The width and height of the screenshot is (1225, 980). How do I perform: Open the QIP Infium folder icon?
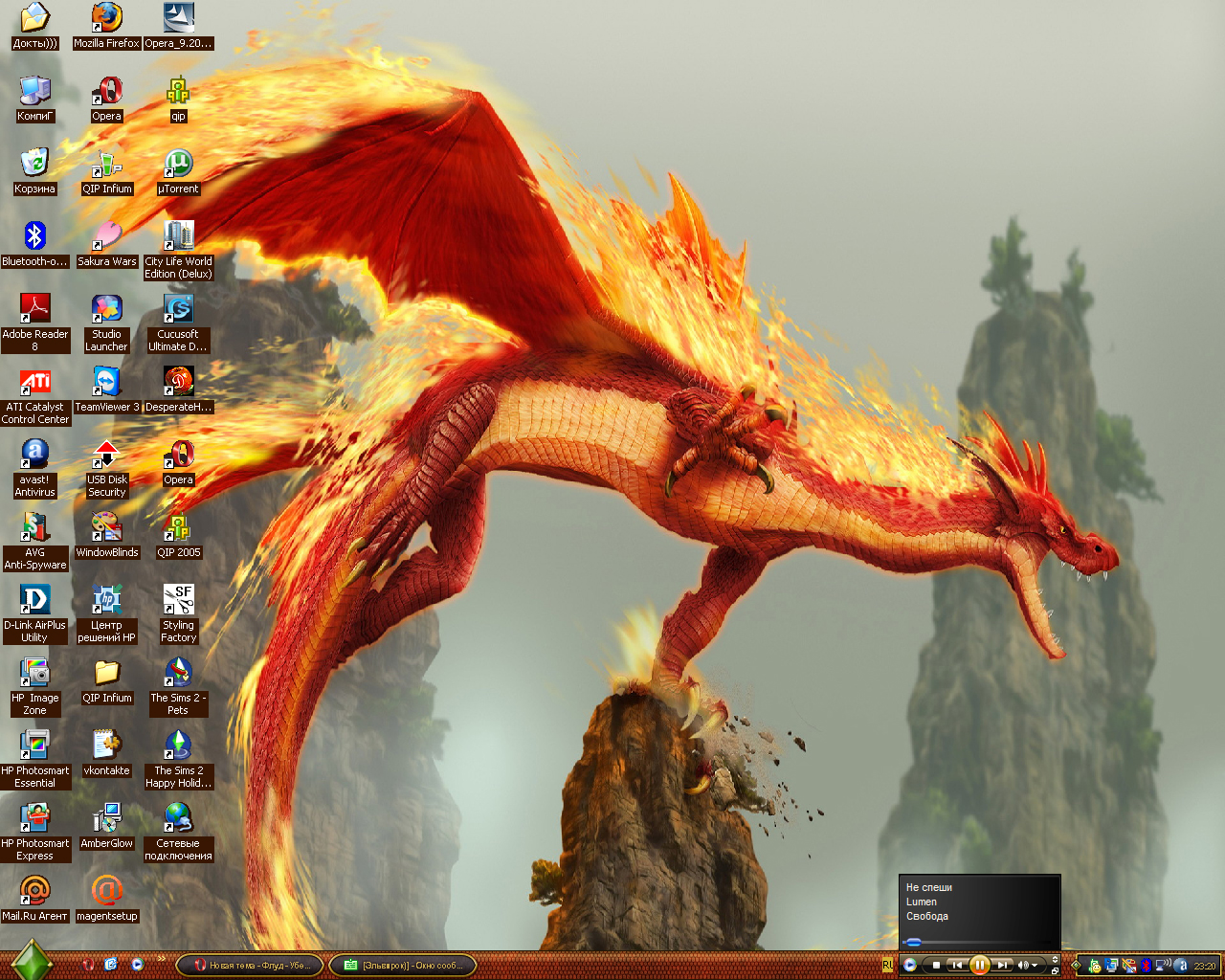(x=106, y=681)
